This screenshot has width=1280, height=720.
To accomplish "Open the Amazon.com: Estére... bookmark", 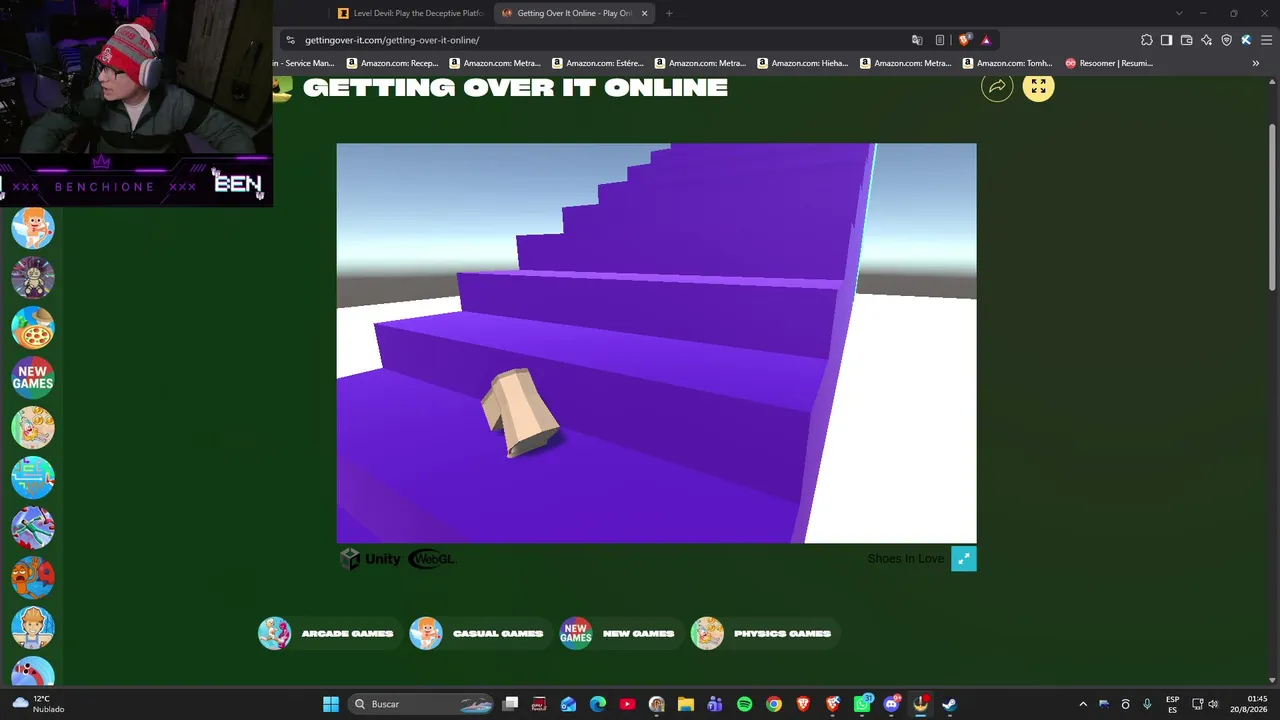I will click(597, 63).
